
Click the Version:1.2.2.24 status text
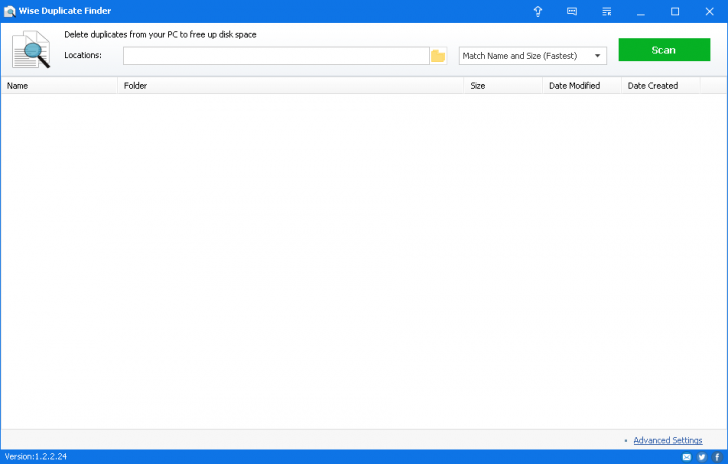tap(36, 457)
